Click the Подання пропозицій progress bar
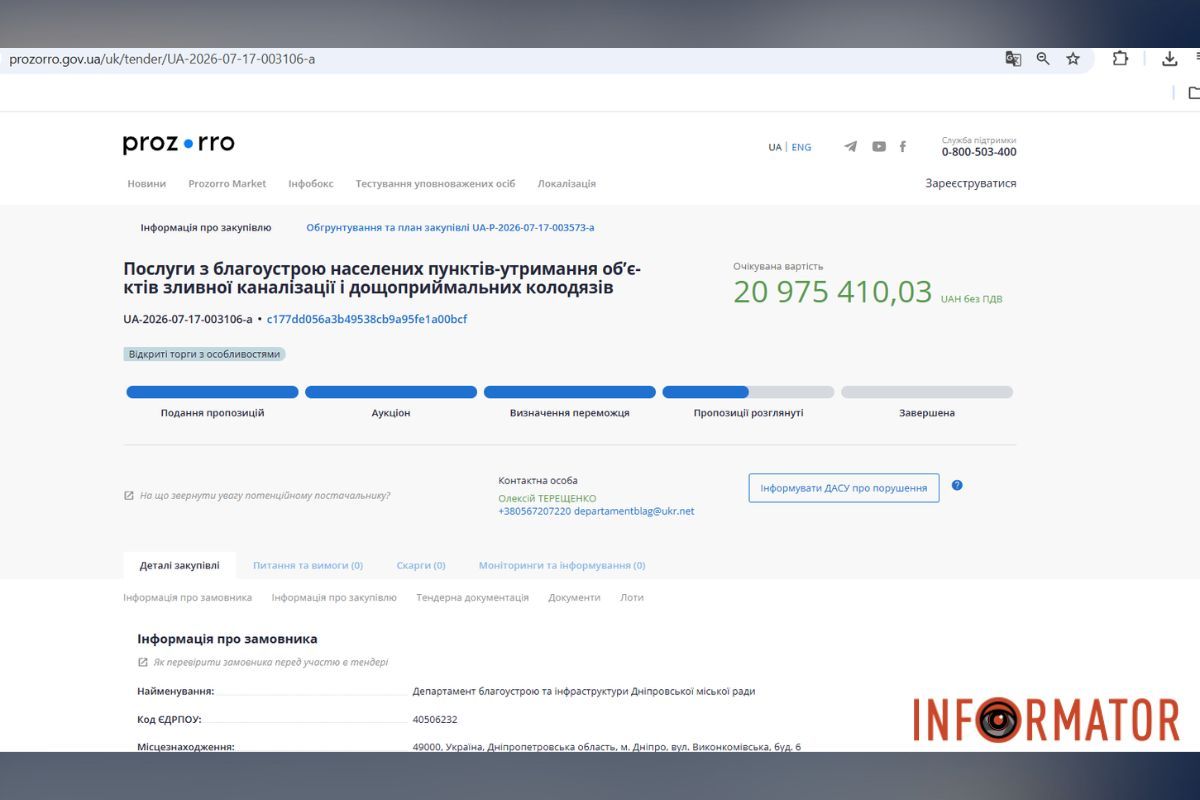1200x800 pixels. (212, 392)
